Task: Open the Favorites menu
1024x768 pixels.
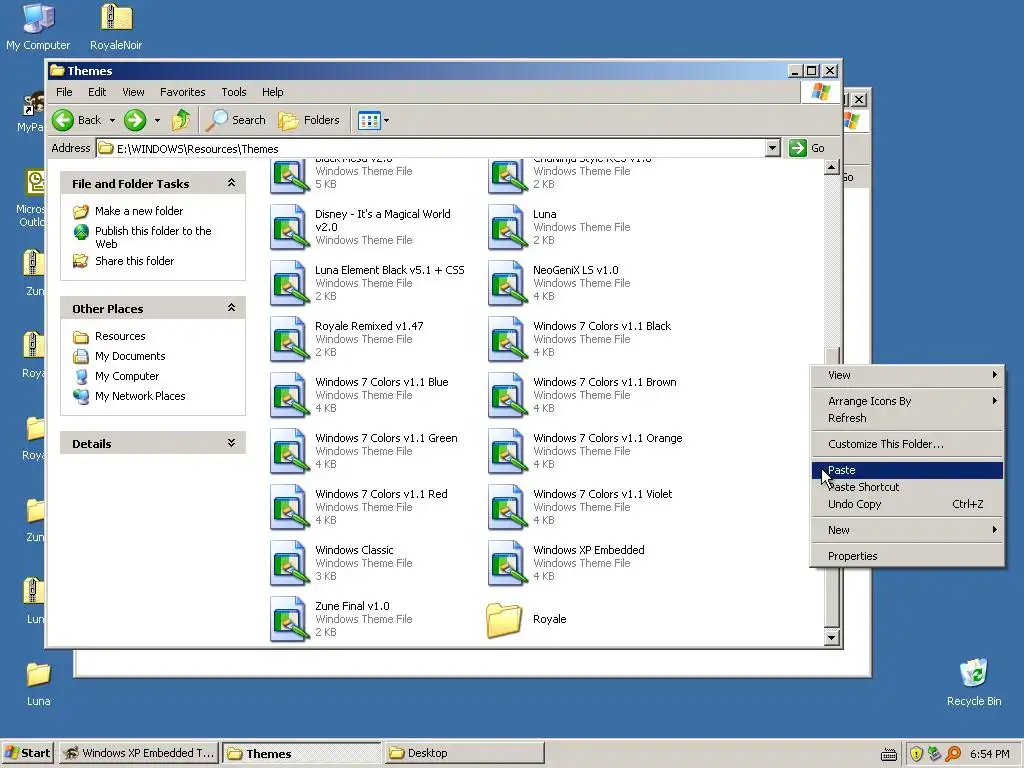Action: 182,92
